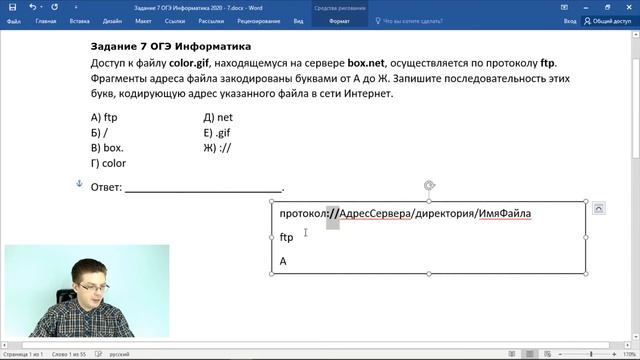Click the 170% zoom level value
Image resolution: width=640 pixels, height=360 pixels.
coord(629,354)
